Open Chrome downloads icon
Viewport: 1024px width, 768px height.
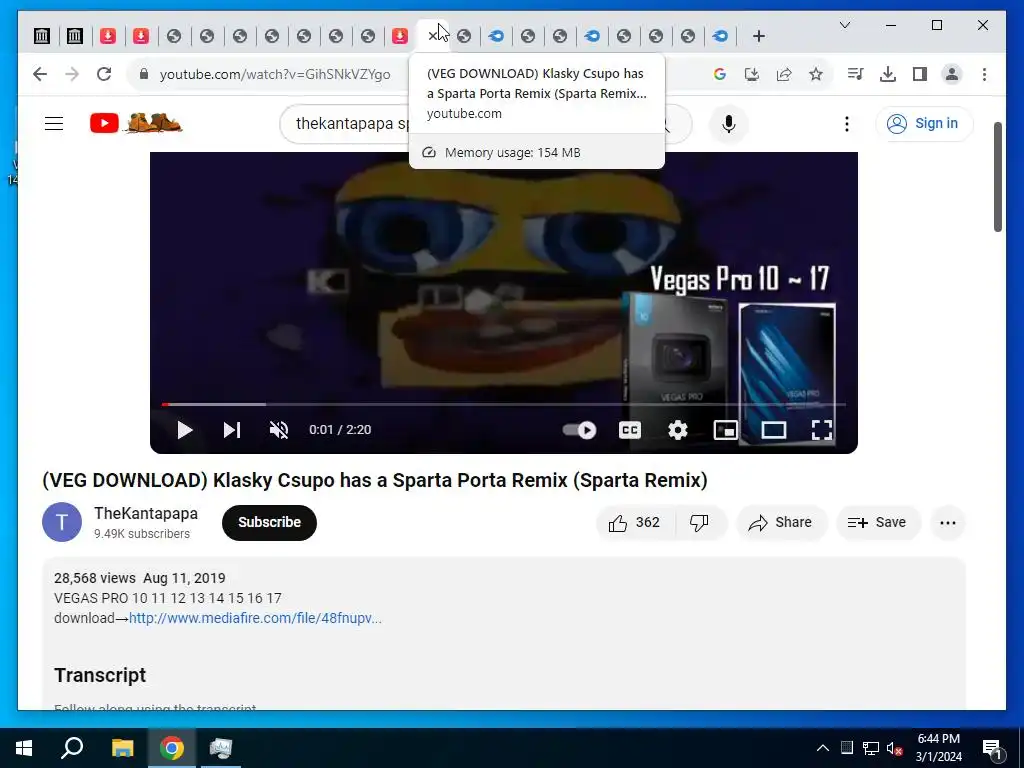click(888, 74)
